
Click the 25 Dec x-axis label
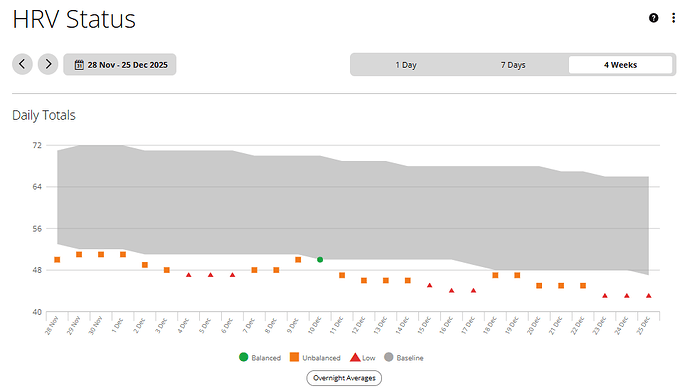click(643, 326)
